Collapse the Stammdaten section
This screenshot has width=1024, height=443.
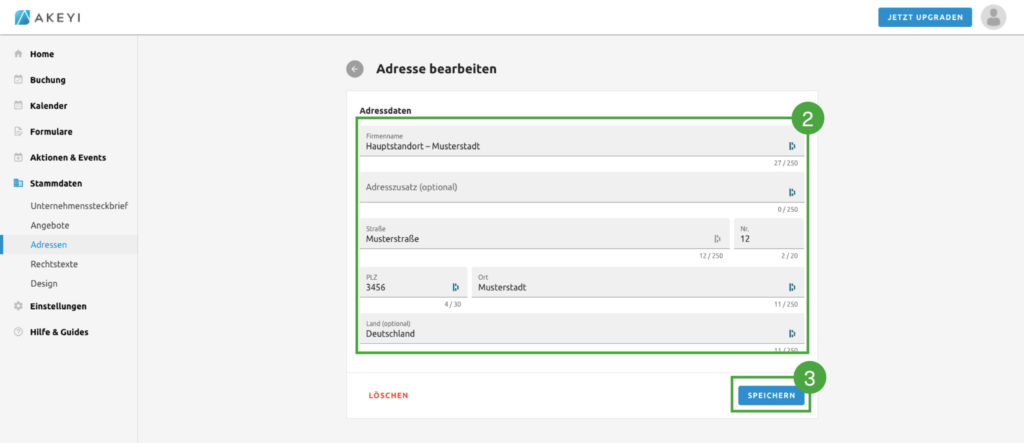tap(56, 183)
